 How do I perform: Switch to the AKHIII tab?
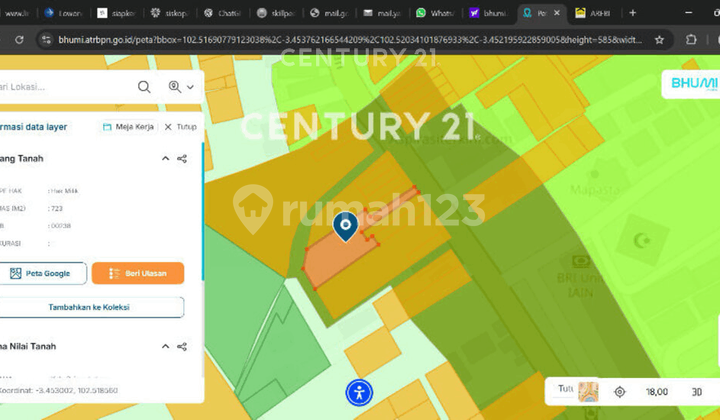click(593, 13)
